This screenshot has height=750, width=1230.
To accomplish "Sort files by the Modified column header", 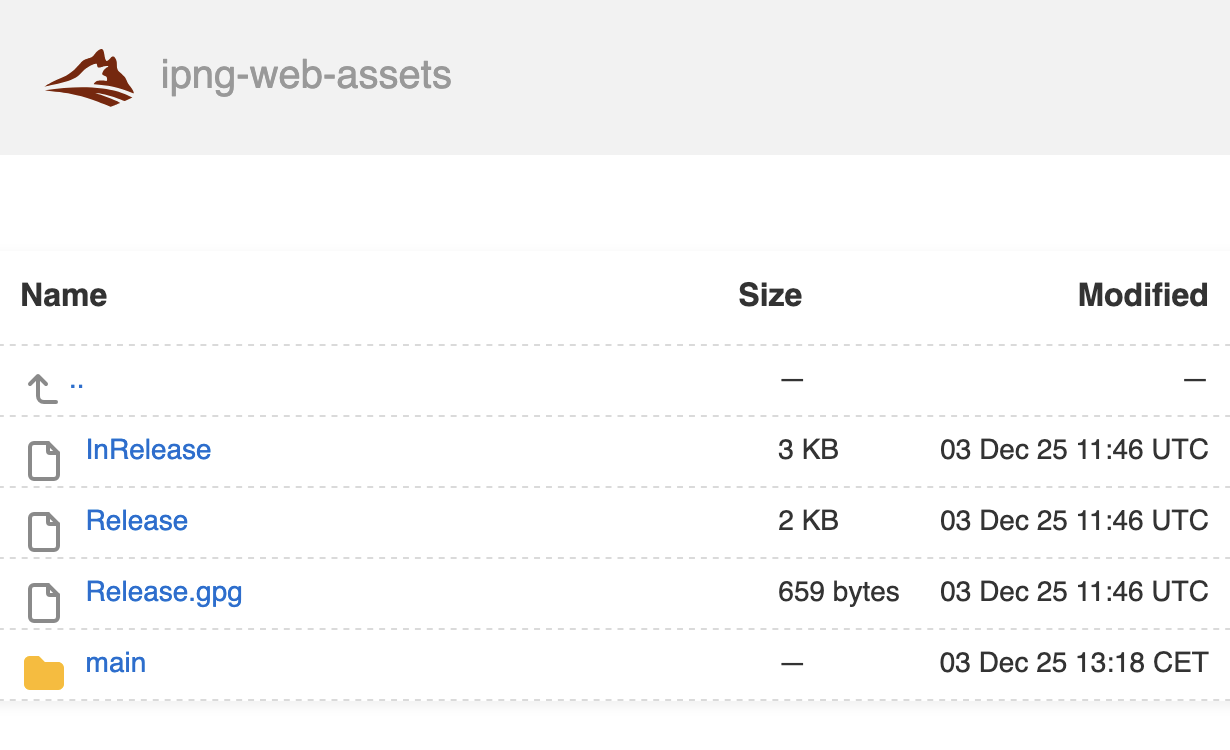I will 1142,295.
